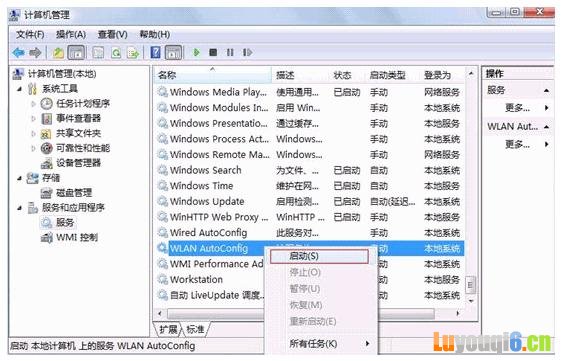Collapse the 存储 tree node
The image size is (564, 361).
pos(20,178)
